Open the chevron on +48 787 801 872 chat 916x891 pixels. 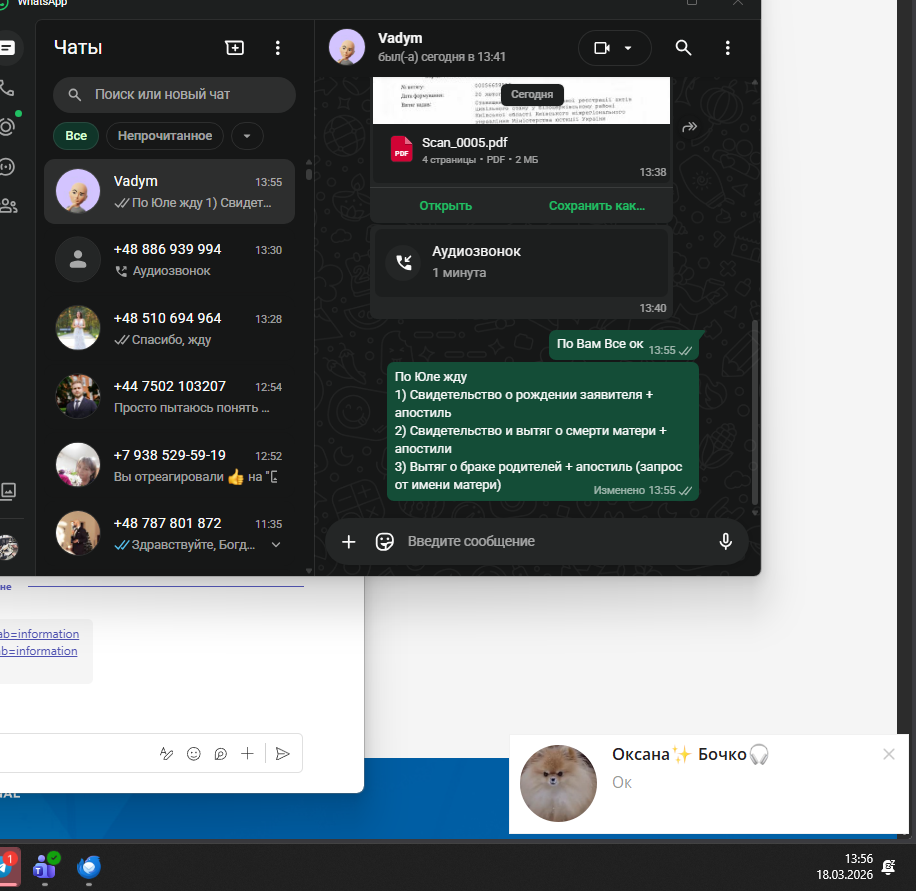click(x=276, y=545)
